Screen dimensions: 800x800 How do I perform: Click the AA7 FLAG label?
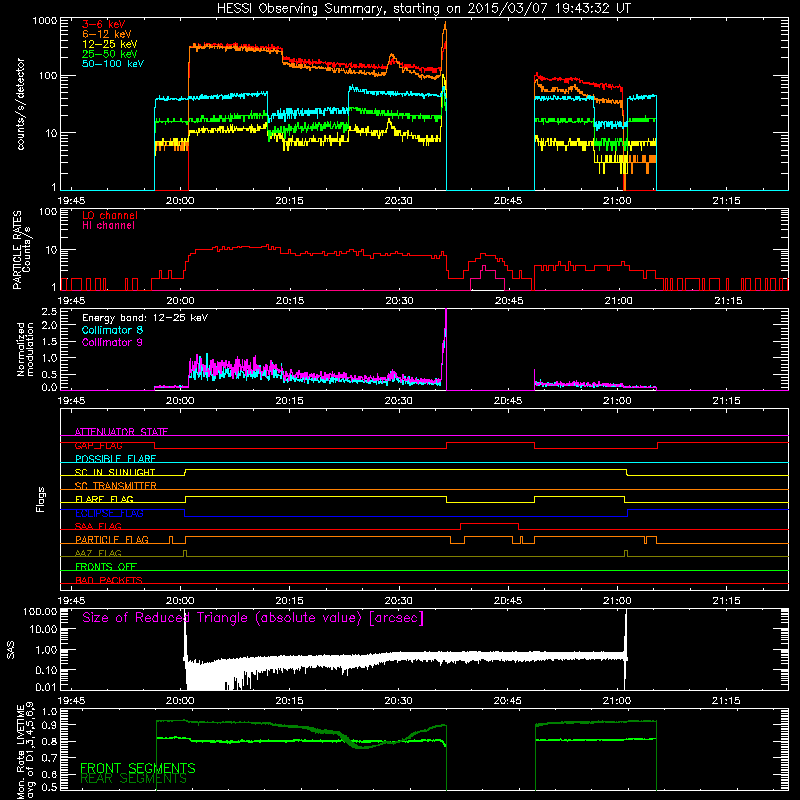click(98, 553)
